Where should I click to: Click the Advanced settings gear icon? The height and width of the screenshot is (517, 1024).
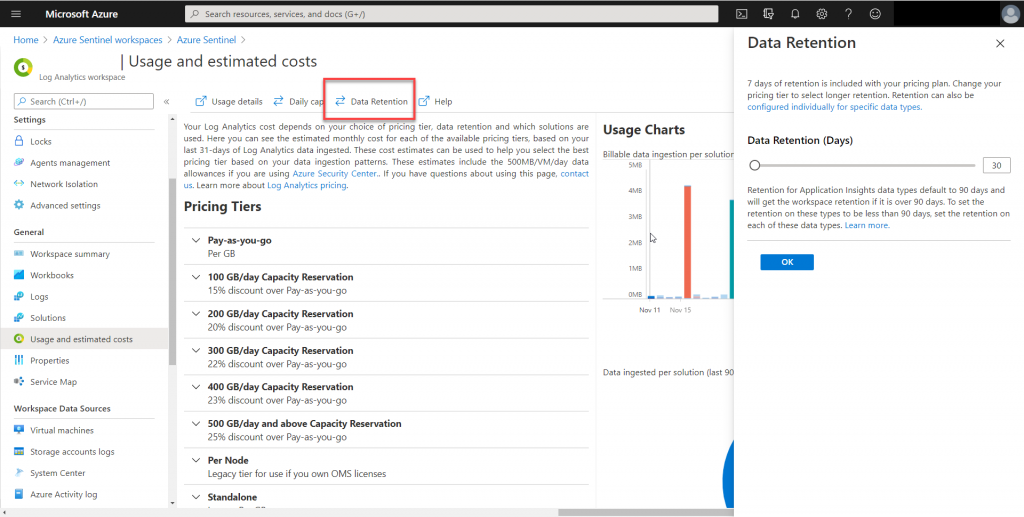19,205
